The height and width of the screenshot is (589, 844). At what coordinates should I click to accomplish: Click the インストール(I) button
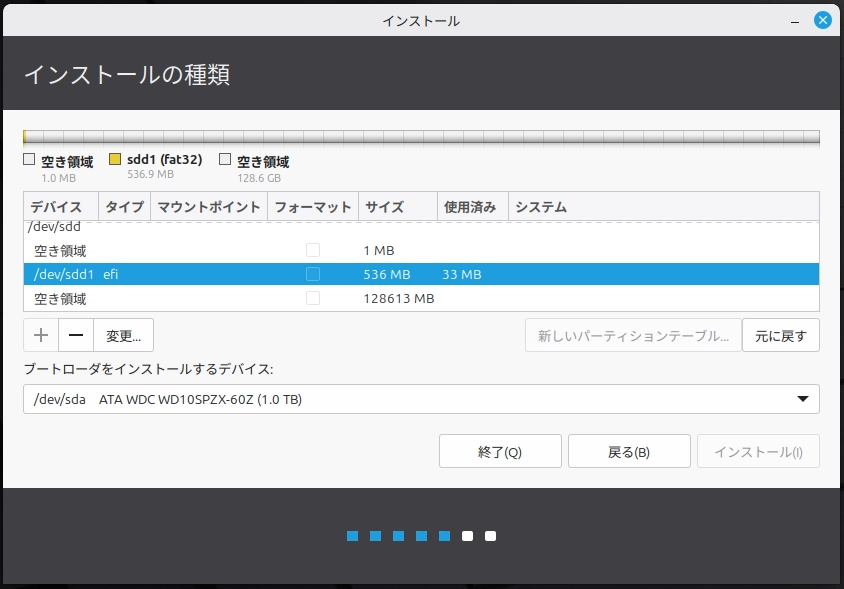click(x=757, y=450)
